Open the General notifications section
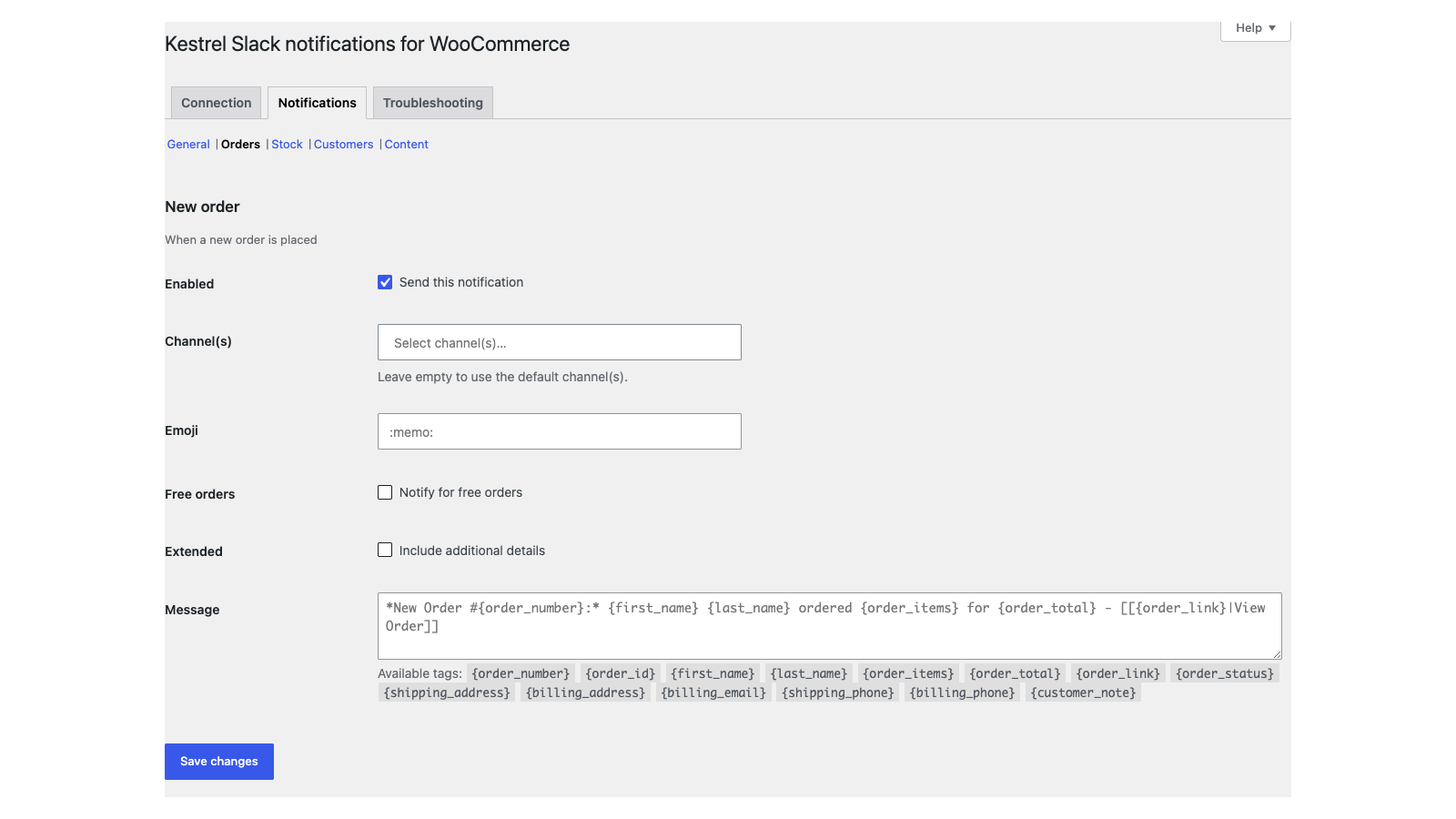 (188, 145)
